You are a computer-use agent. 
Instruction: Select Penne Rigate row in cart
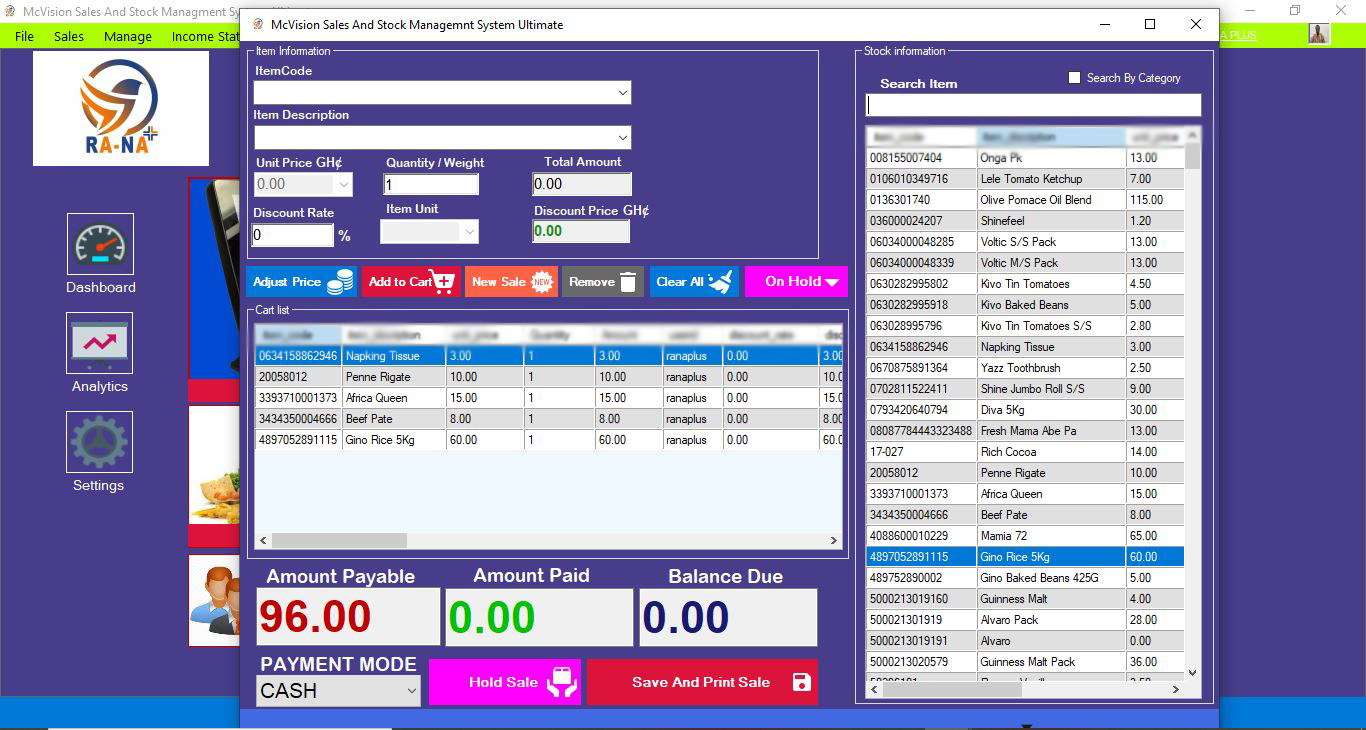coord(548,377)
